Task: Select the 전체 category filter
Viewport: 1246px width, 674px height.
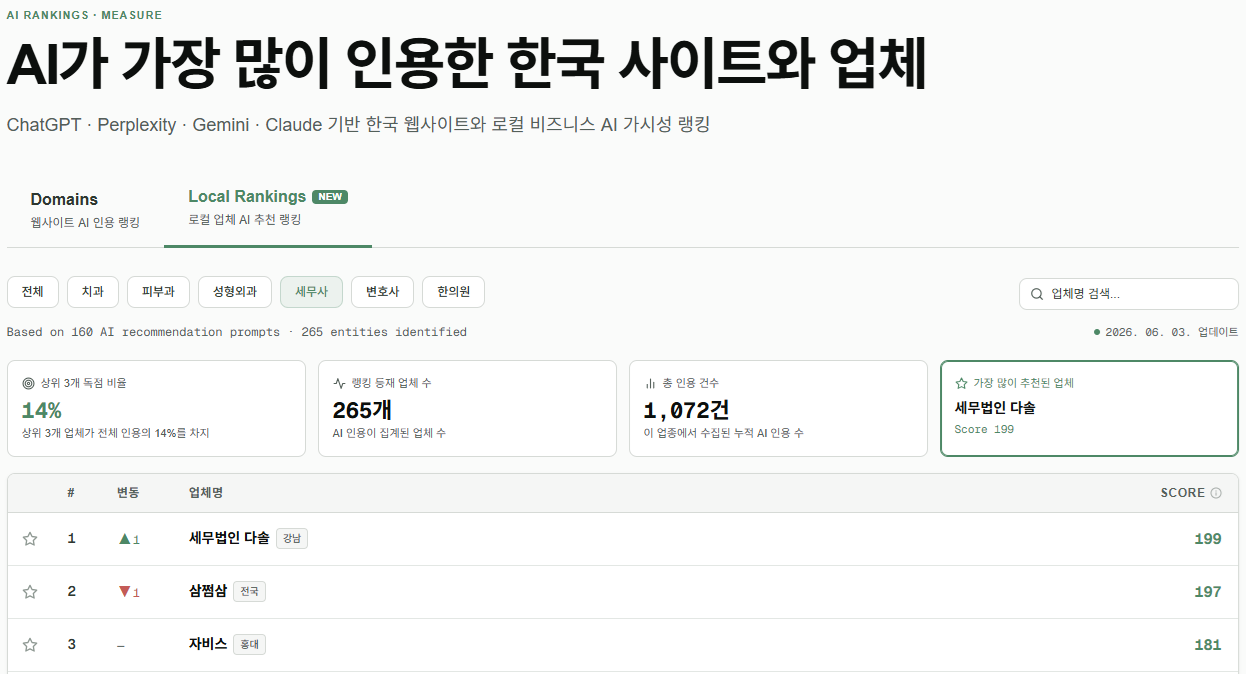Action: coord(33,292)
